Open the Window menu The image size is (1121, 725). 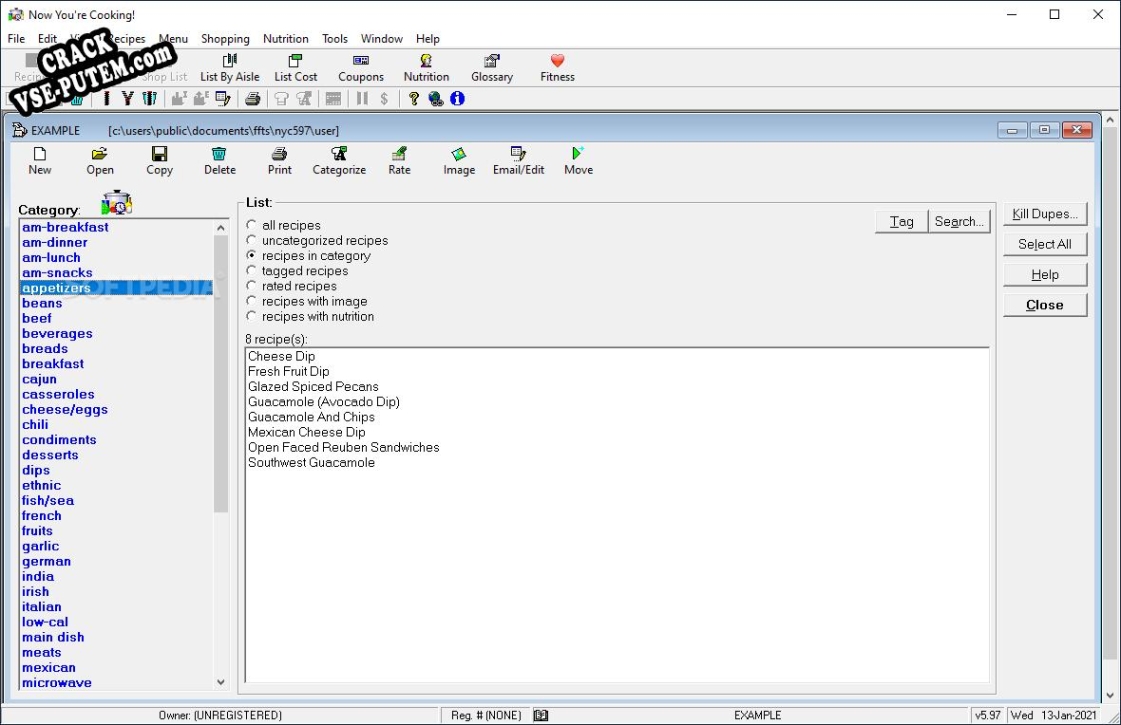(x=381, y=39)
